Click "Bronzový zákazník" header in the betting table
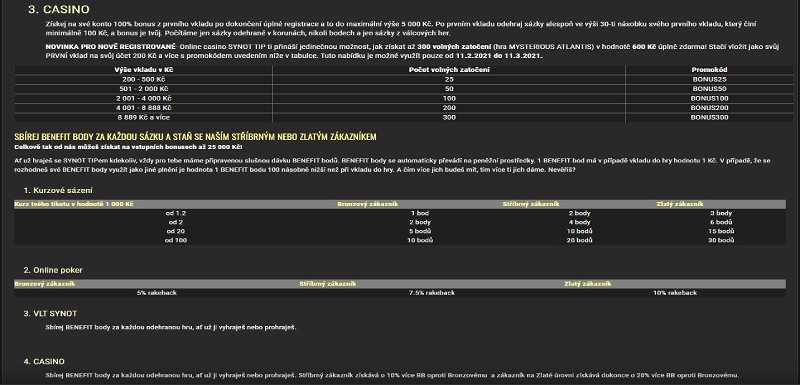Image resolution: width=800 pixels, height=385 pixels. tap(368, 204)
